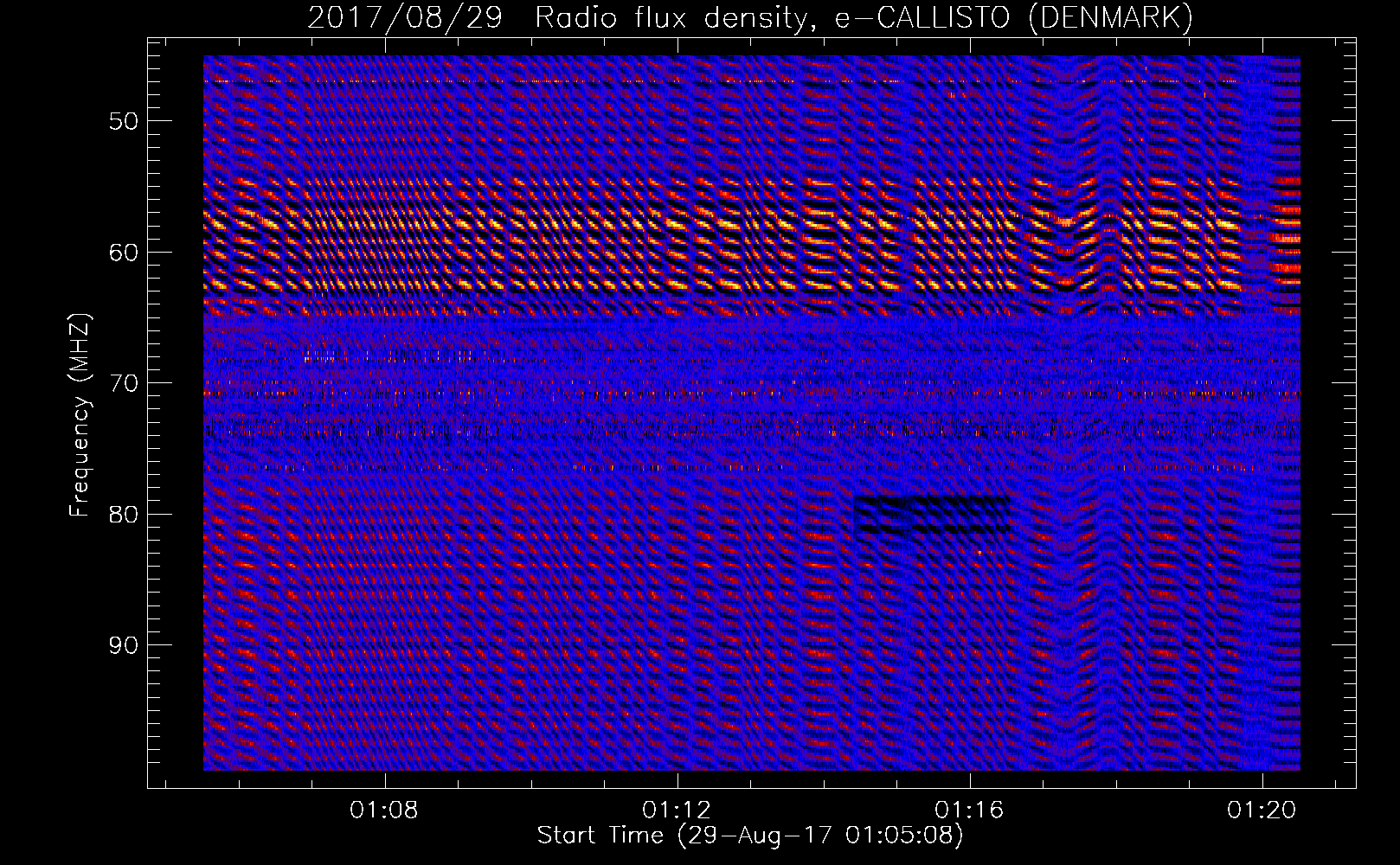This screenshot has height=865, width=1400.
Task: Click the frequency tick label "80"
Action: coord(124,514)
